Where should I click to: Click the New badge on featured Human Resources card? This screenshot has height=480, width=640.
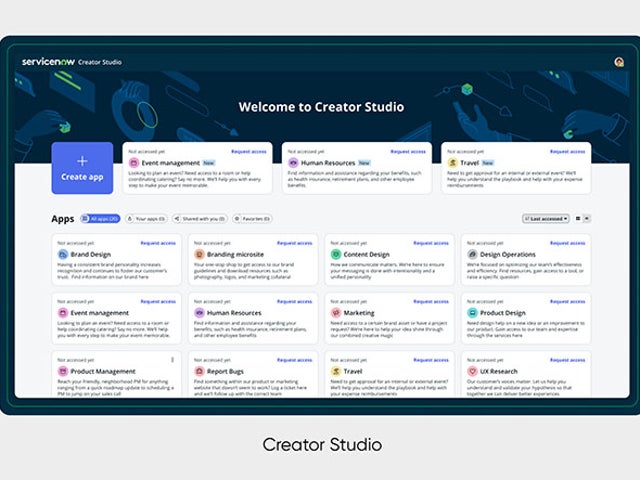364,163
